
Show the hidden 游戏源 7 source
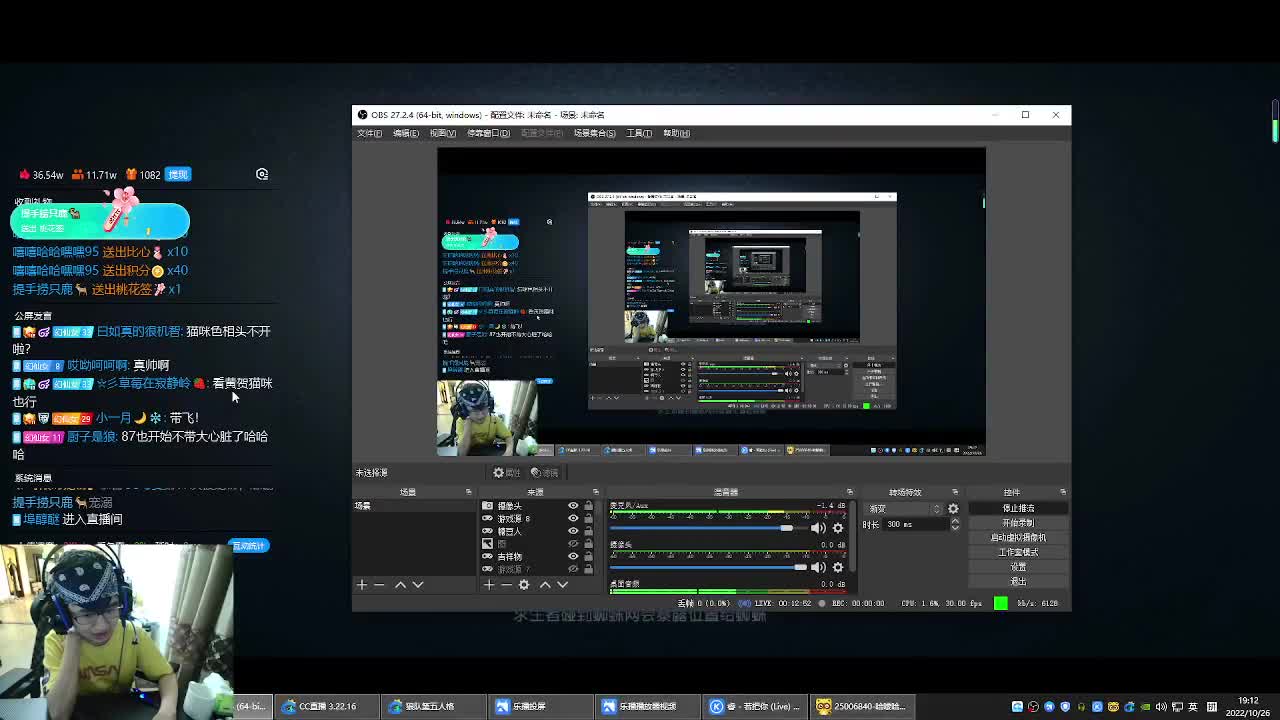(x=573, y=568)
